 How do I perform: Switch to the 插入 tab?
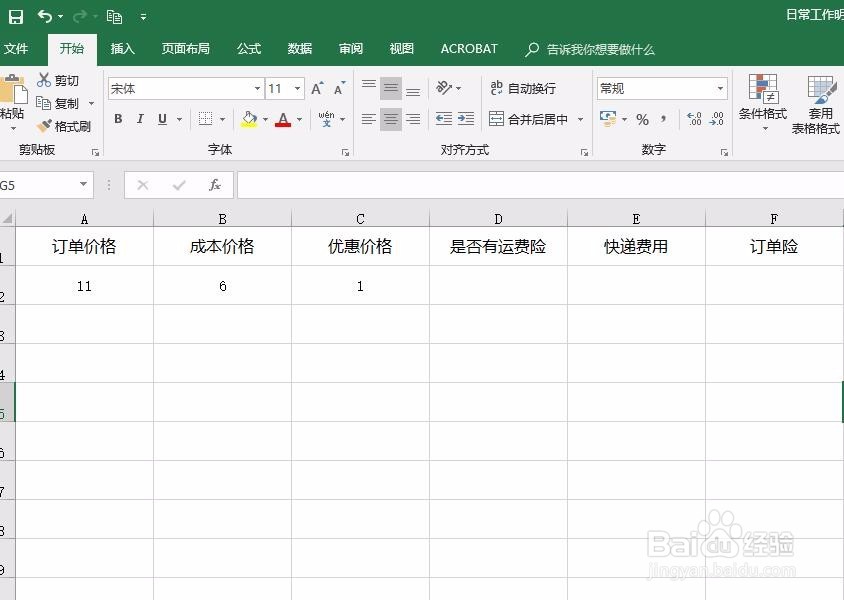tap(123, 49)
